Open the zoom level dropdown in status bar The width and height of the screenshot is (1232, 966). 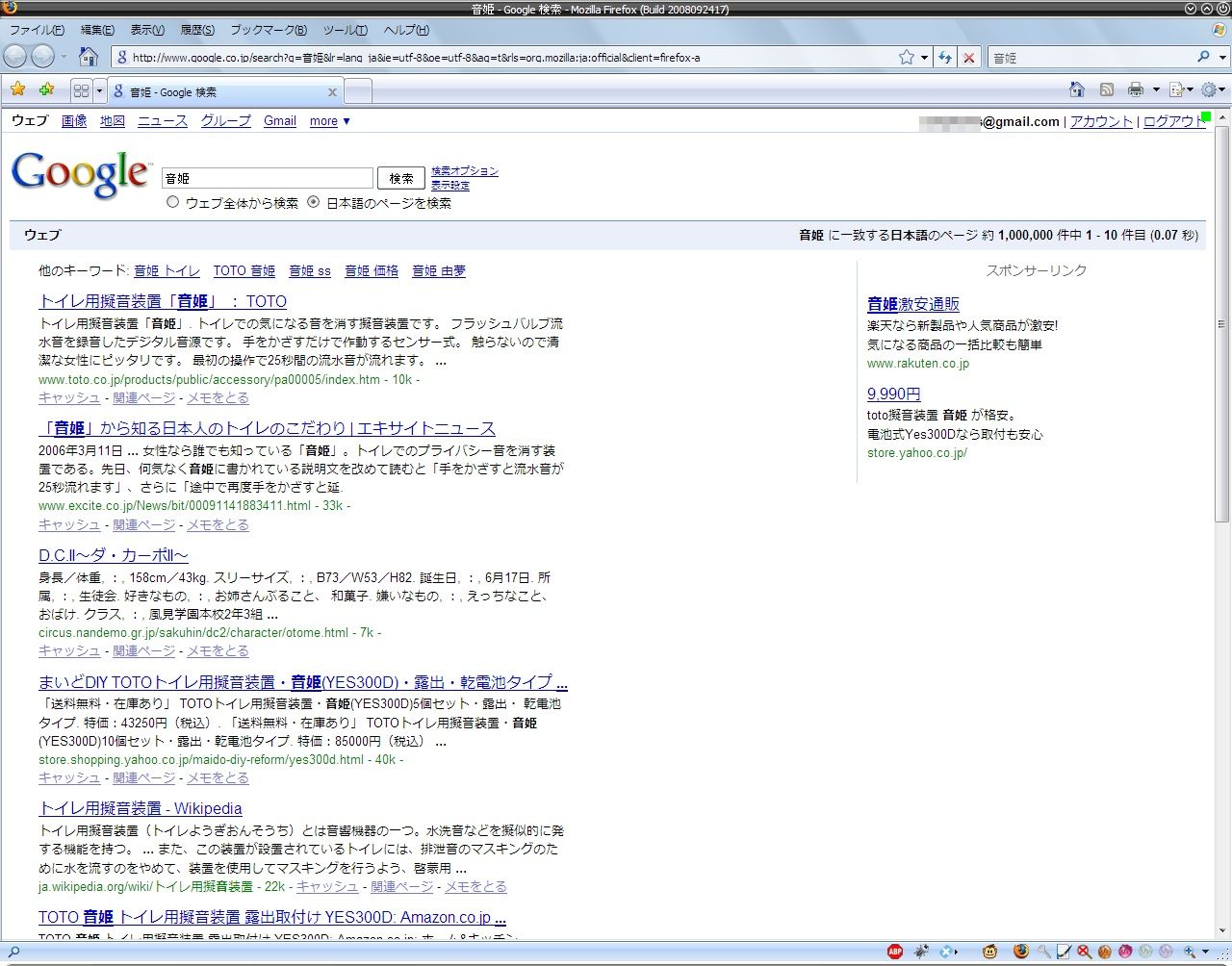click(x=1205, y=953)
